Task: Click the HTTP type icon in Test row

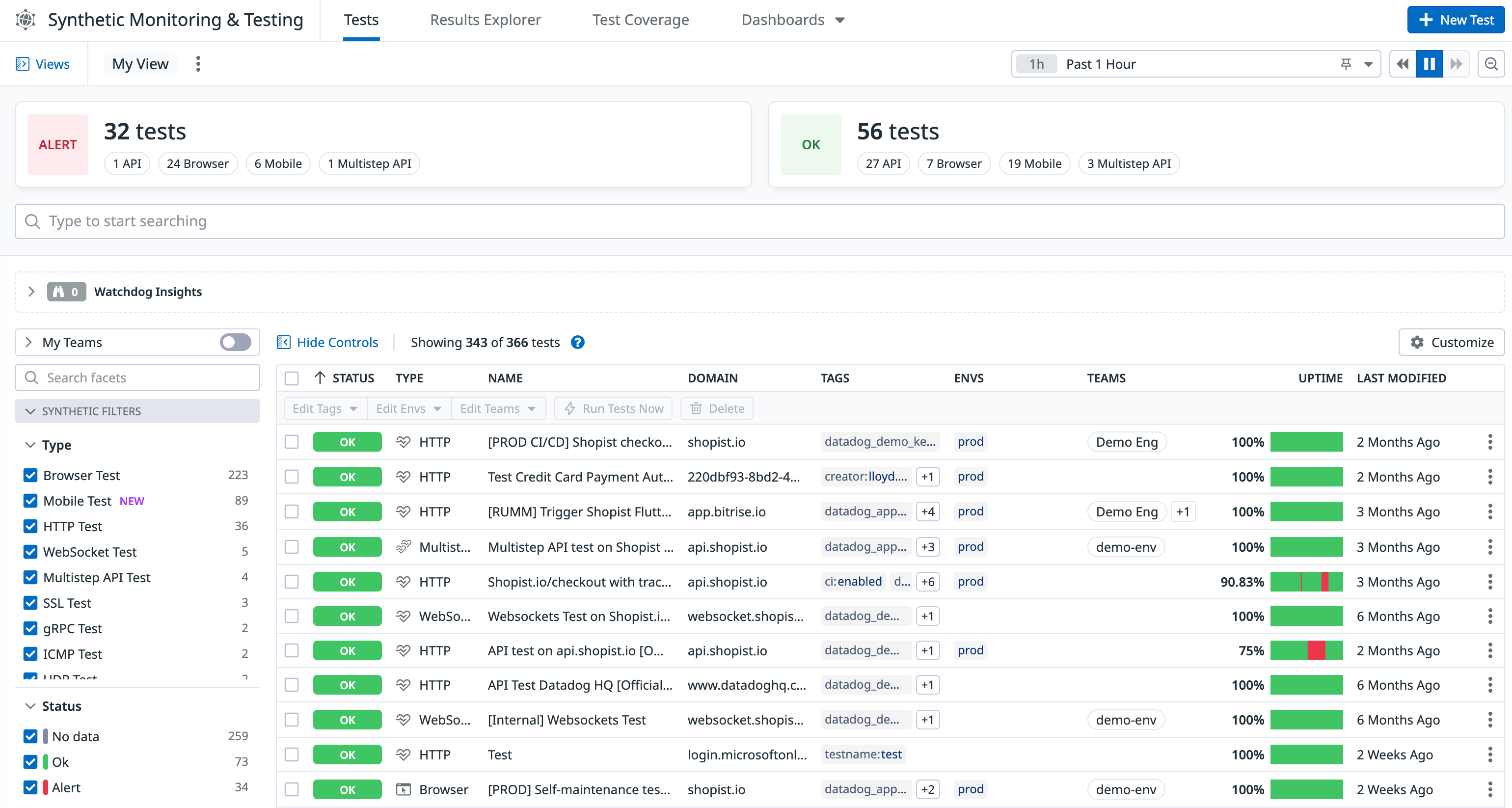Action: tap(403, 754)
